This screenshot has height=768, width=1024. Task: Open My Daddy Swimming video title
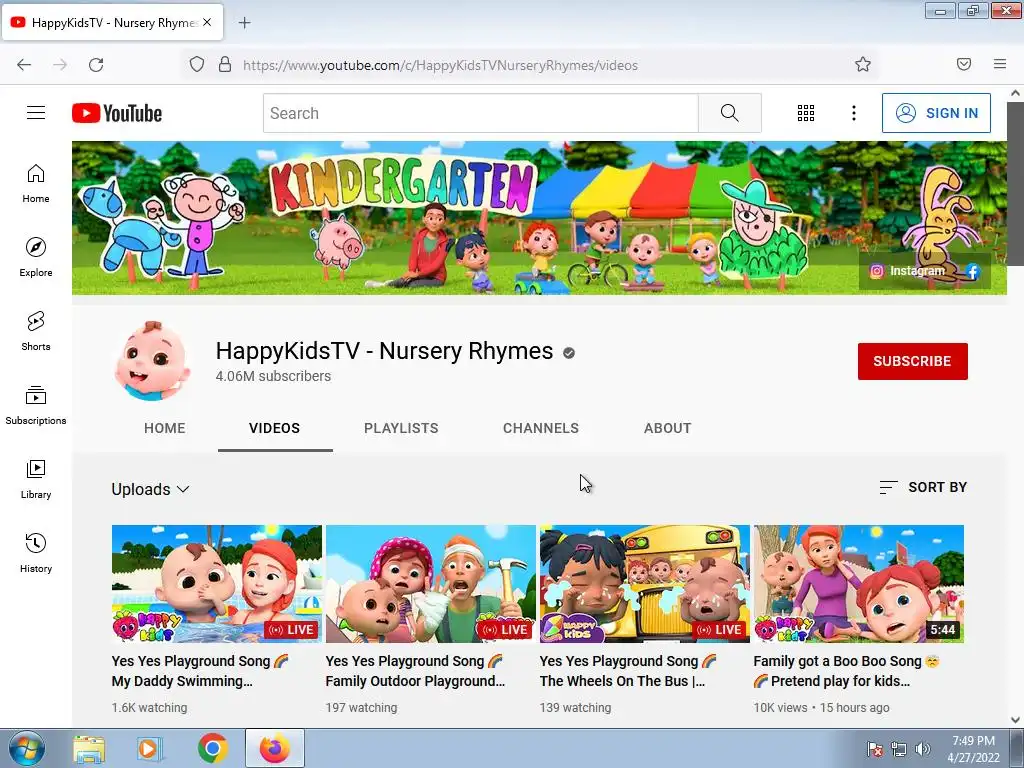pyautogui.click(x=200, y=671)
